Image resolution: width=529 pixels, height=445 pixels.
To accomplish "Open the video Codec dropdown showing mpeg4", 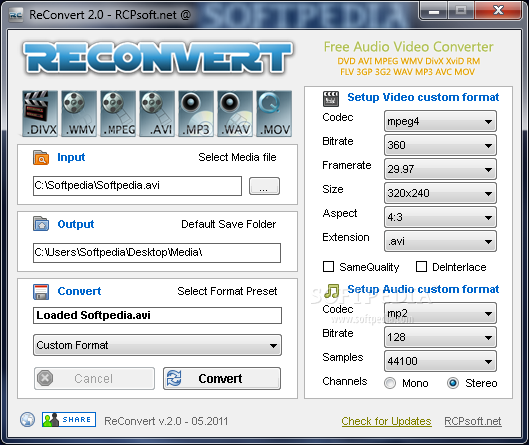I will (440, 121).
